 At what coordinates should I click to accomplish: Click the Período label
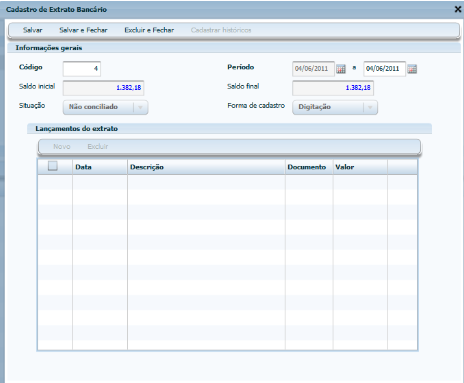241,67
